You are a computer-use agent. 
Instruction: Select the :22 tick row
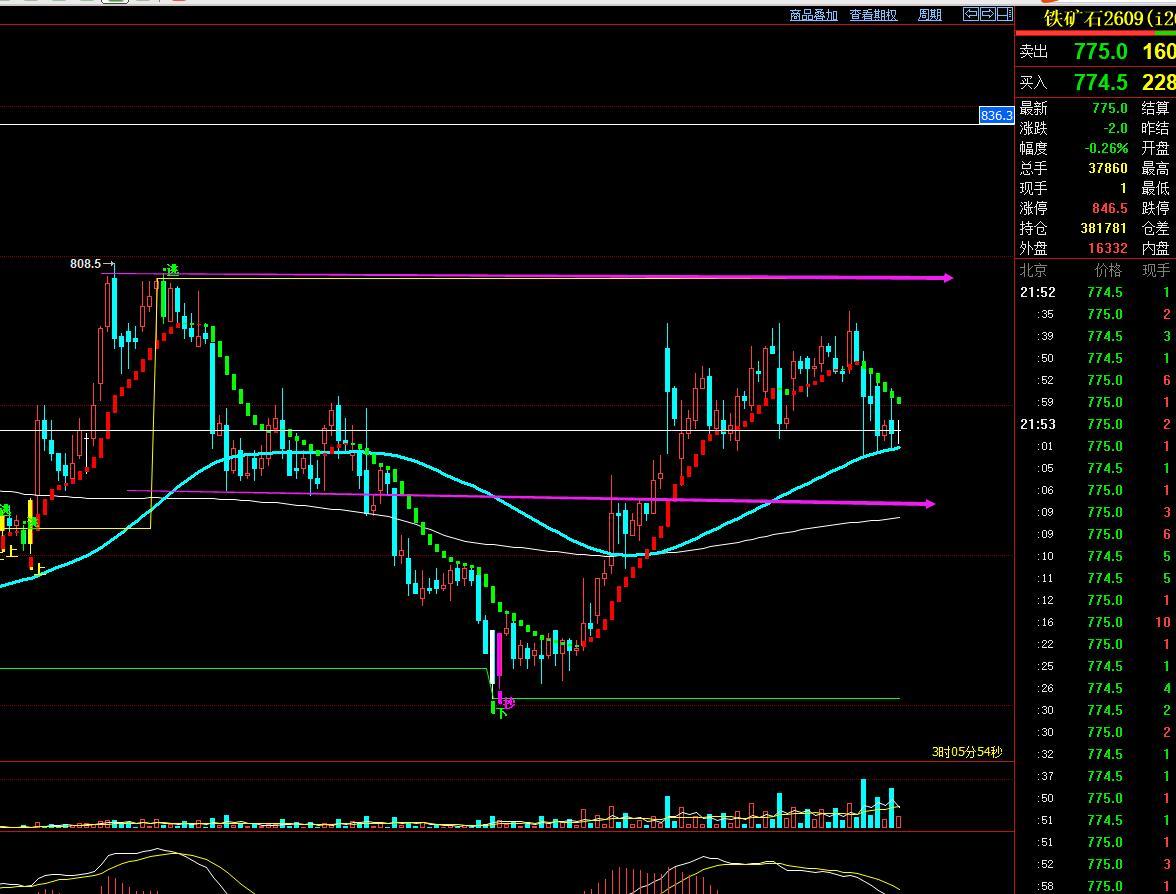pos(1095,644)
